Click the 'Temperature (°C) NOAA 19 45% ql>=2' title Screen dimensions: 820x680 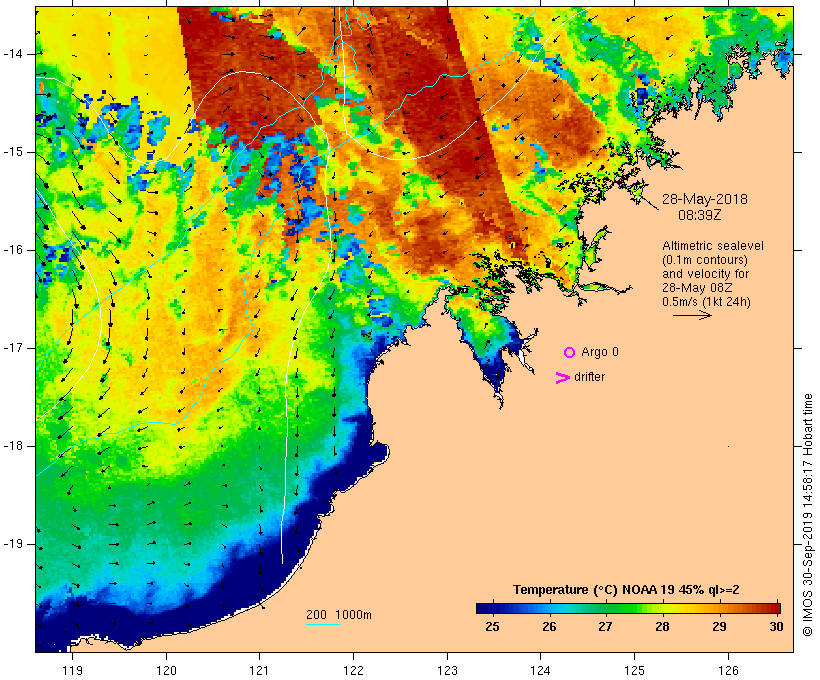(x=626, y=590)
